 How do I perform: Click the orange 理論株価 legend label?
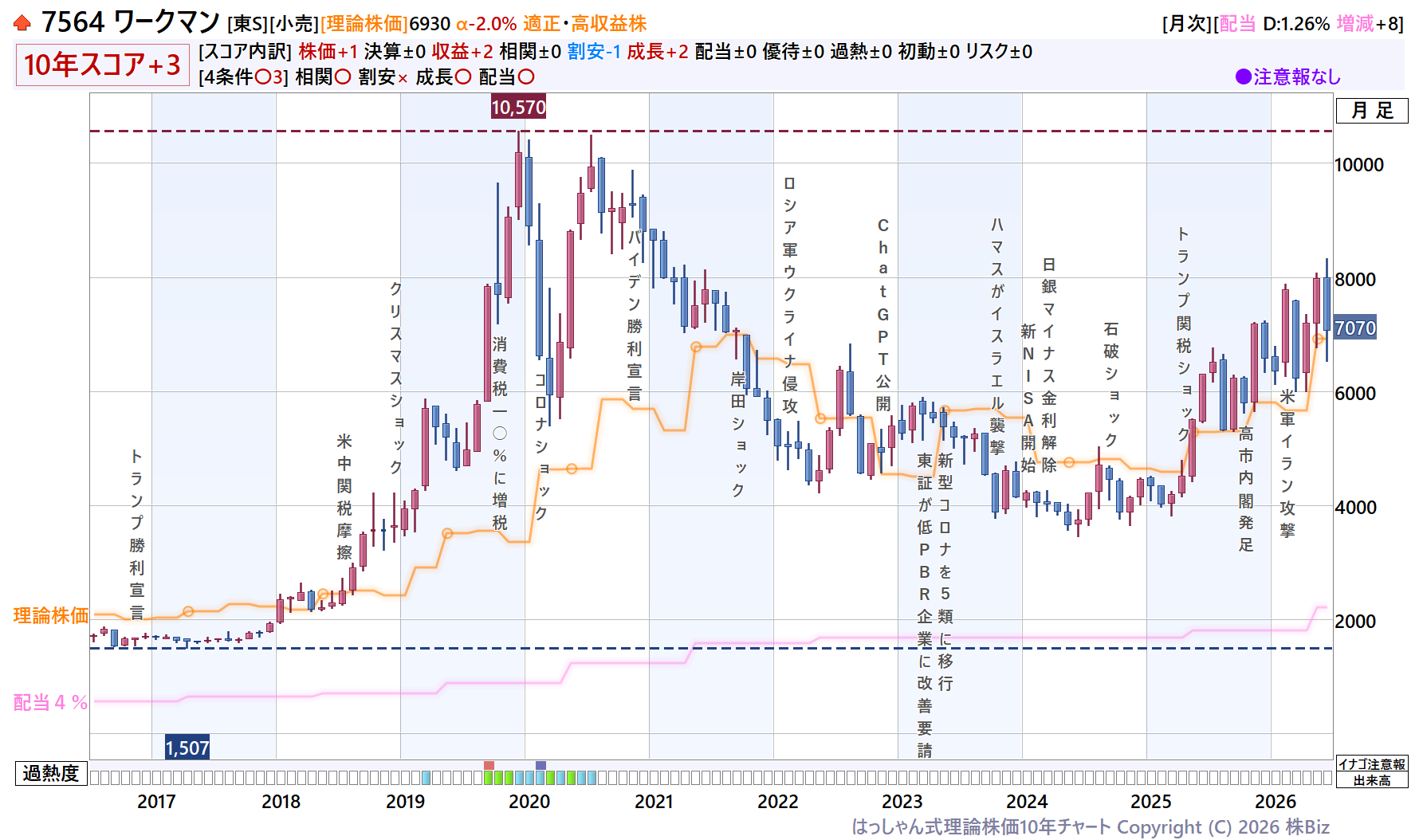tap(51, 615)
